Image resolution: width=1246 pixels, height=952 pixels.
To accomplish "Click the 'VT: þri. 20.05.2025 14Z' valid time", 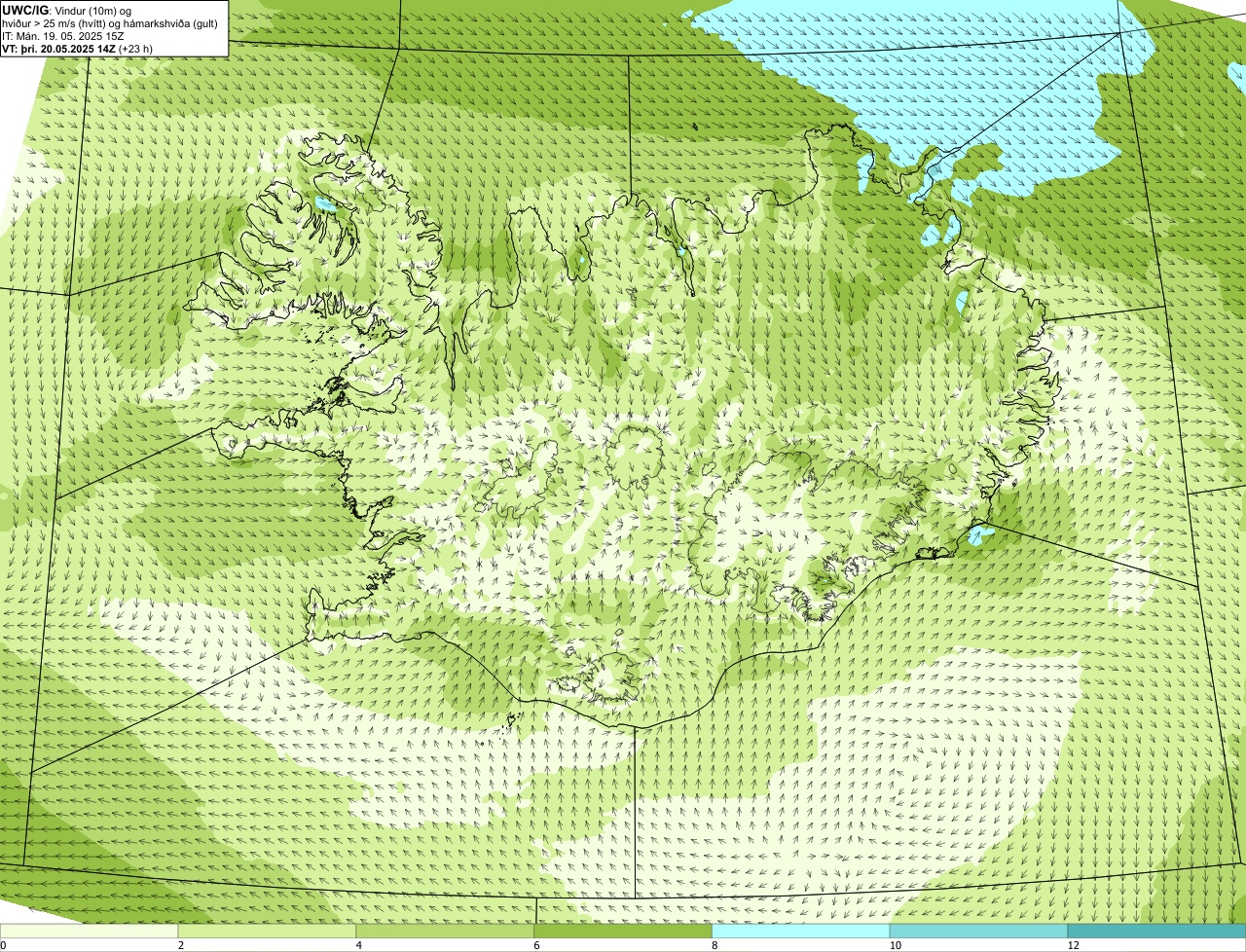I will click(x=58, y=49).
